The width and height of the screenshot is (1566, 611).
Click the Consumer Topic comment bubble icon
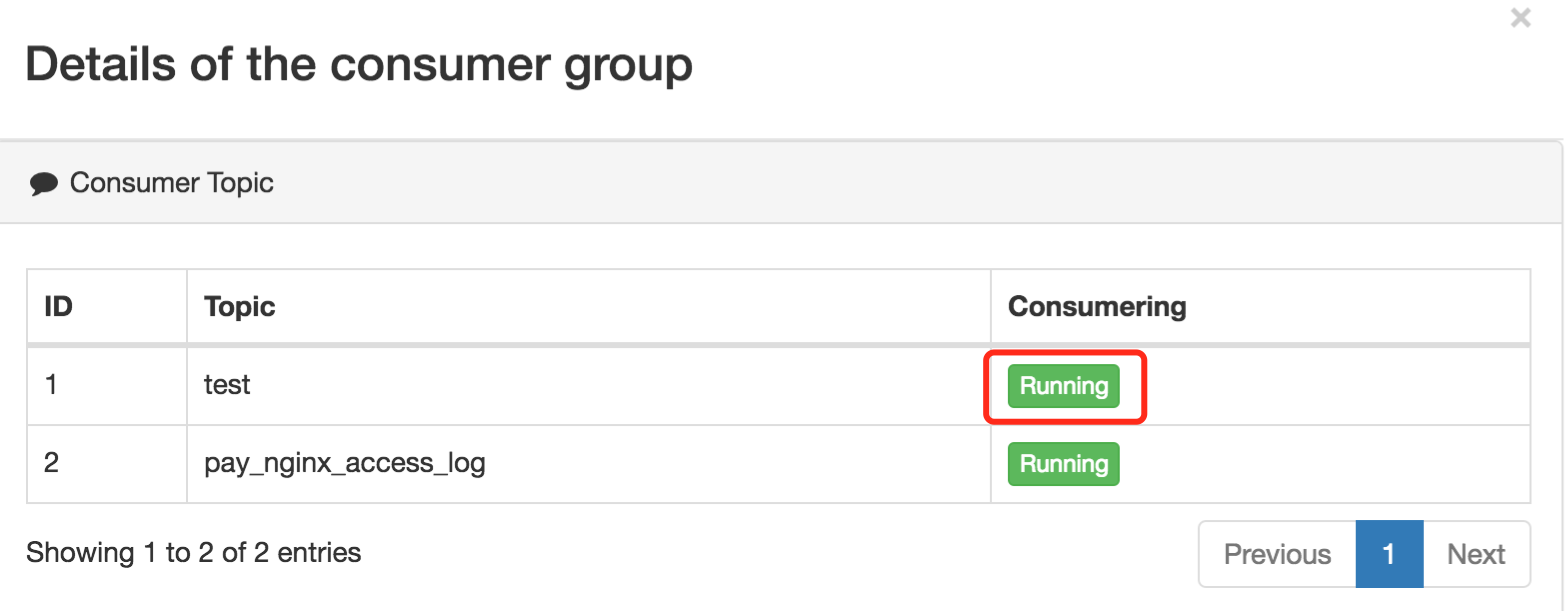44,184
